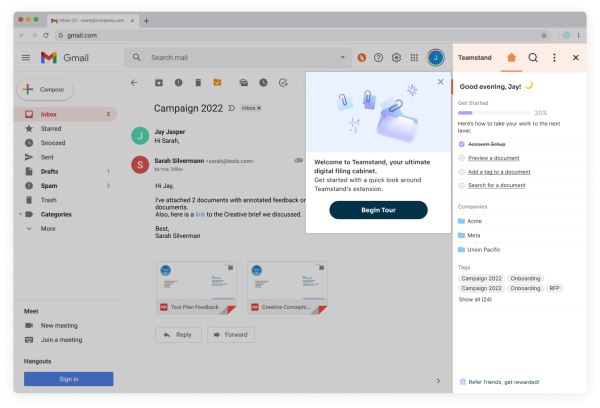The image size is (600, 408).
Task: Report spam icon in toolbar
Action: point(178,82)
